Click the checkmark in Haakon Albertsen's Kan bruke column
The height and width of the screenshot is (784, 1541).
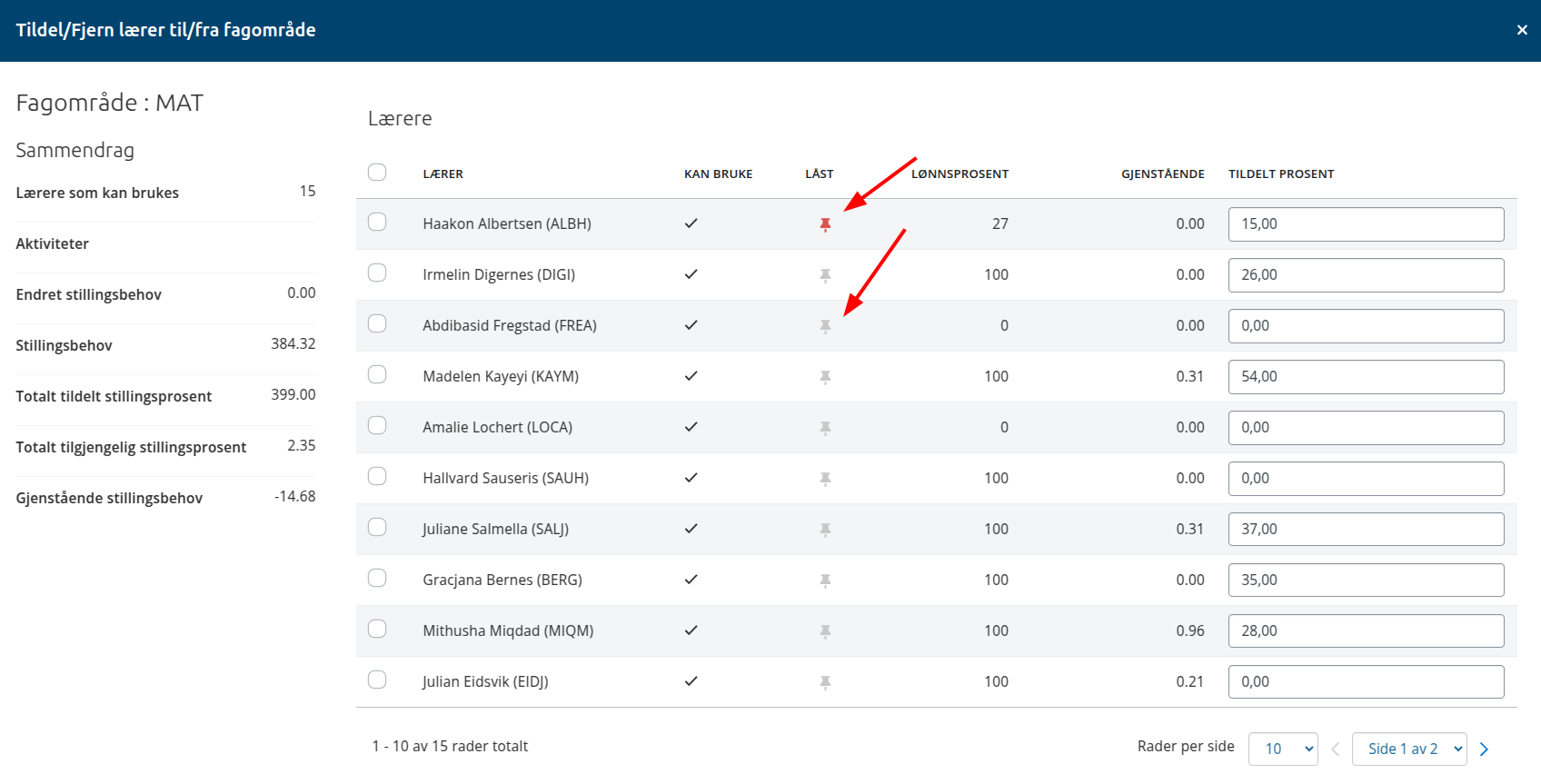tap(691, 223)
